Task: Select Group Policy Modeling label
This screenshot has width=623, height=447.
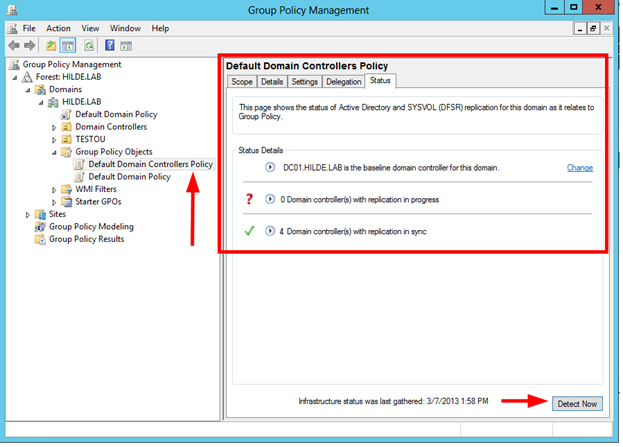Action: point(91,226)
